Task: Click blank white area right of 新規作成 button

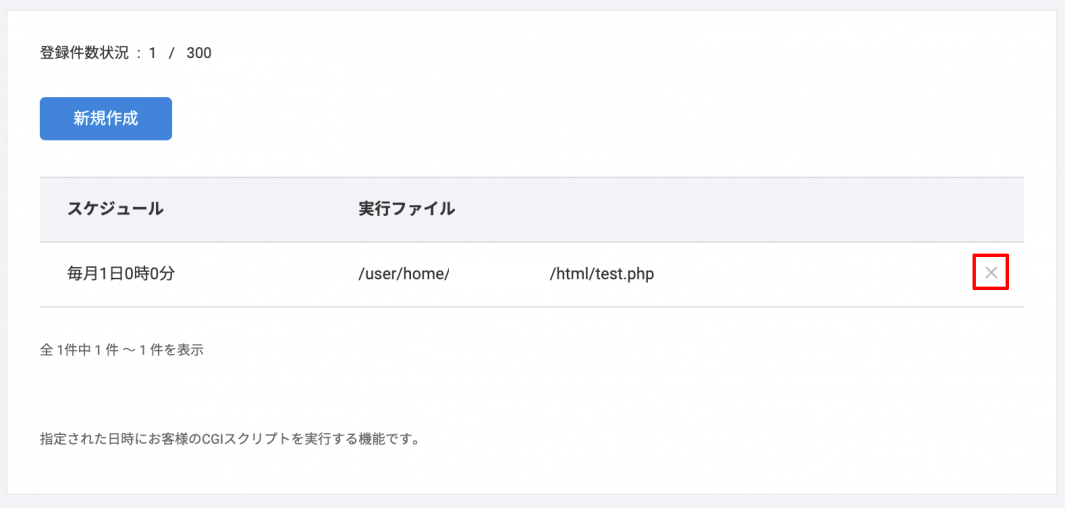Action: pyautogui.click(x=500, y=118)
